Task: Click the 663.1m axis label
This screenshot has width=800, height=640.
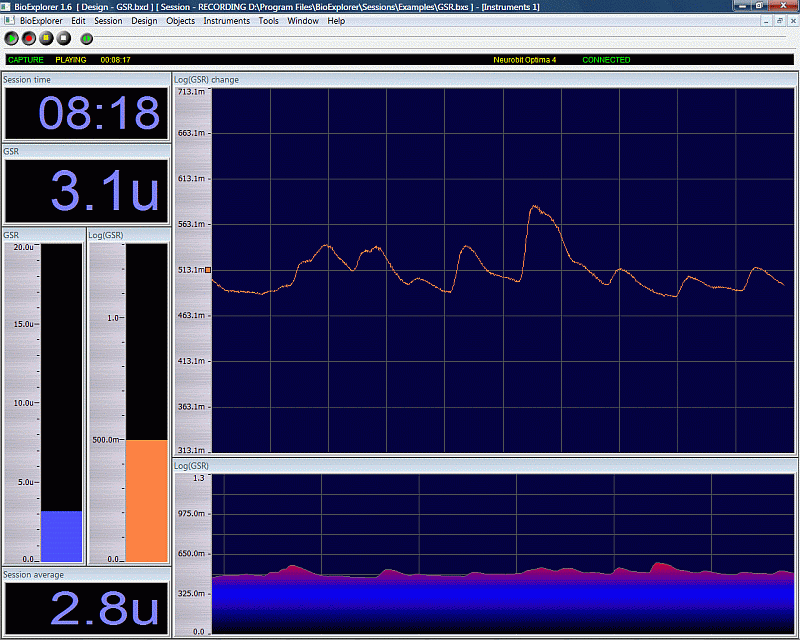Action: click(191, 133)
